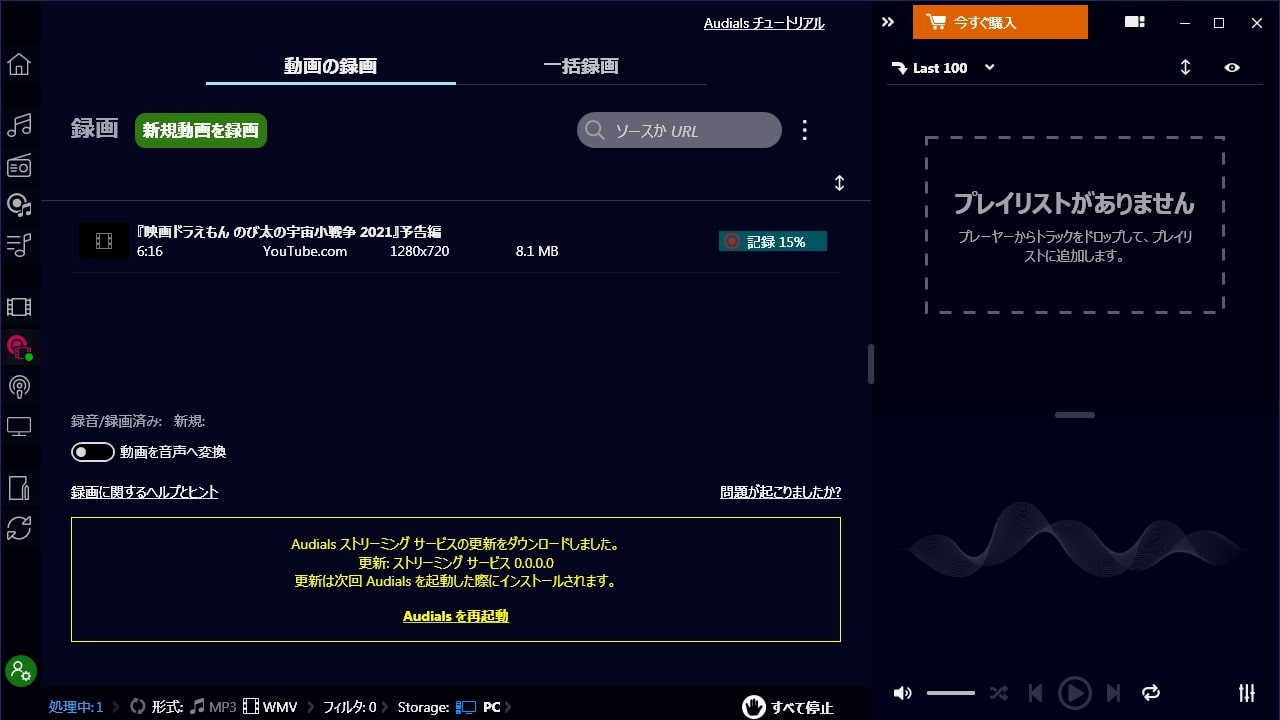This screenshot has height=720, width=1280.
Task: Open the music wishes sidebar icon
Action: [x=20, y=206]
